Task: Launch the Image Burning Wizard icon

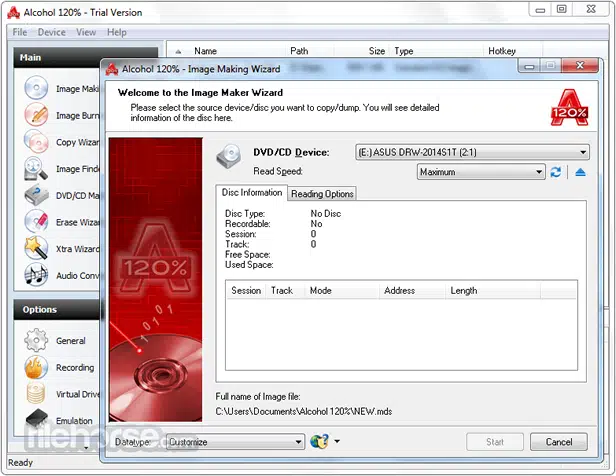Action: pos(36,114)
